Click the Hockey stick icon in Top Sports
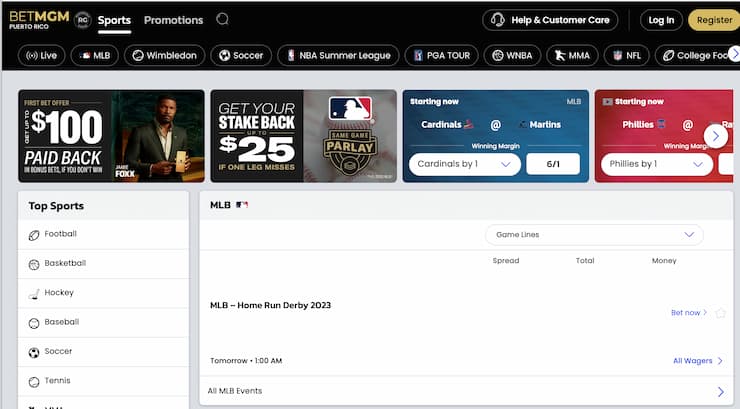 pyautogui.click(x=34, y=294)
